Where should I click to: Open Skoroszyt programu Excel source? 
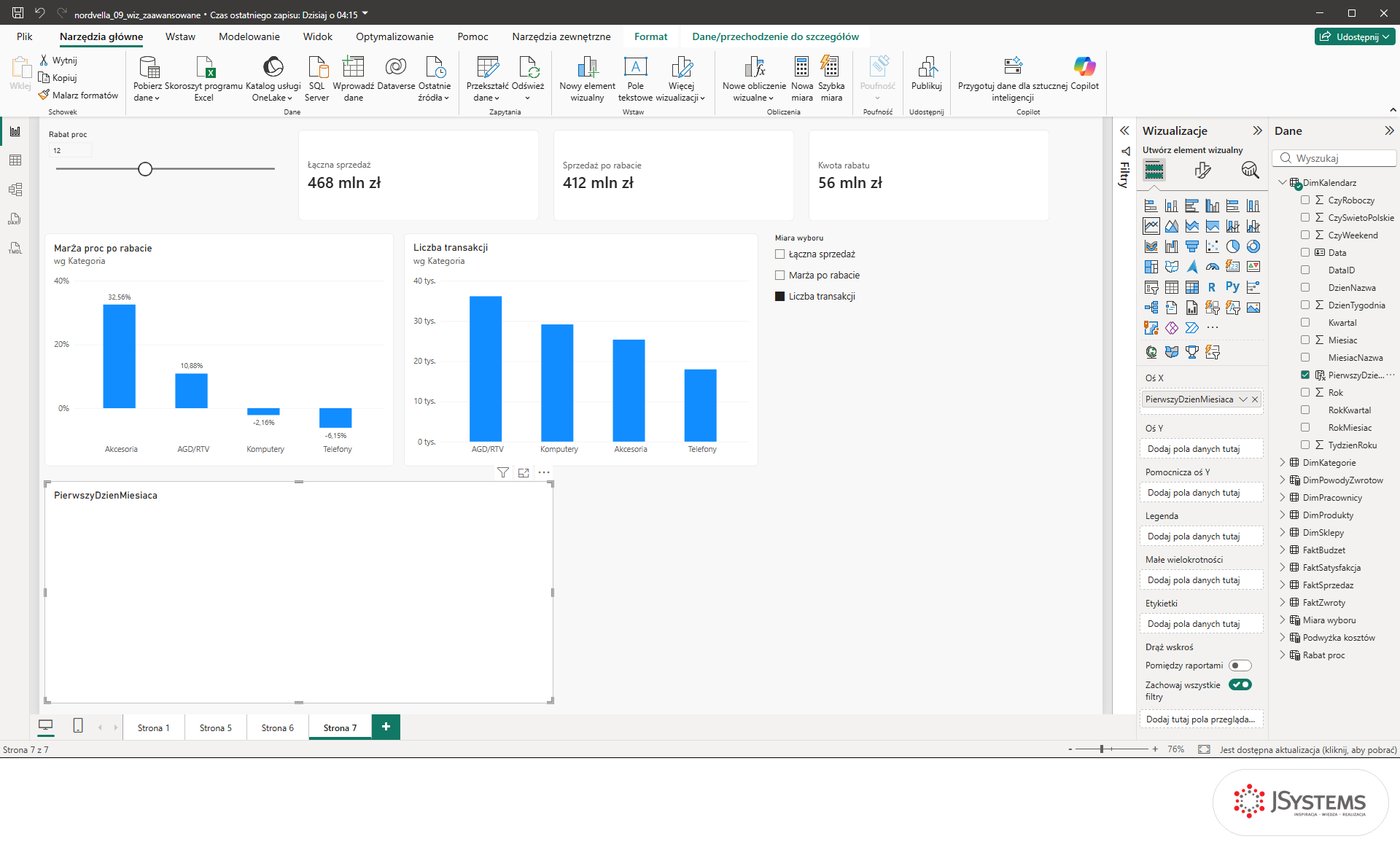coord(204,79)
